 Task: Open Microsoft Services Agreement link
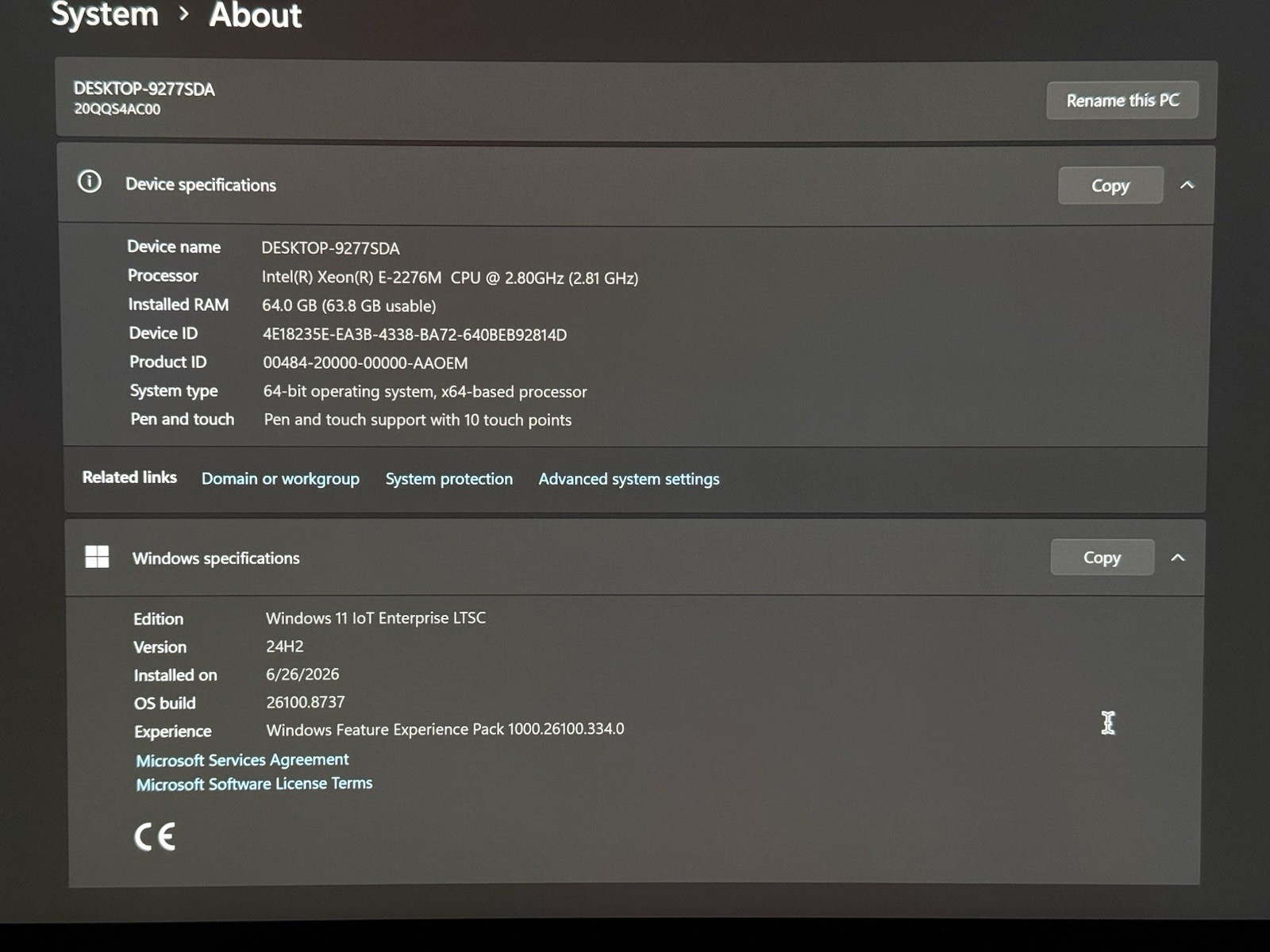(242, 760)
